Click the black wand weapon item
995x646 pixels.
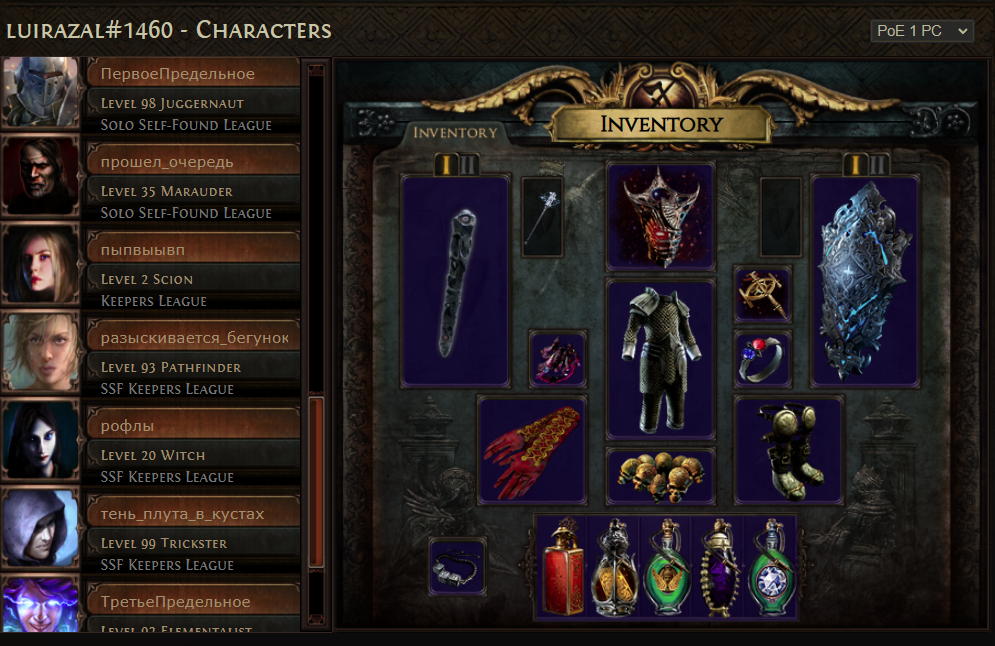point(455,281)
